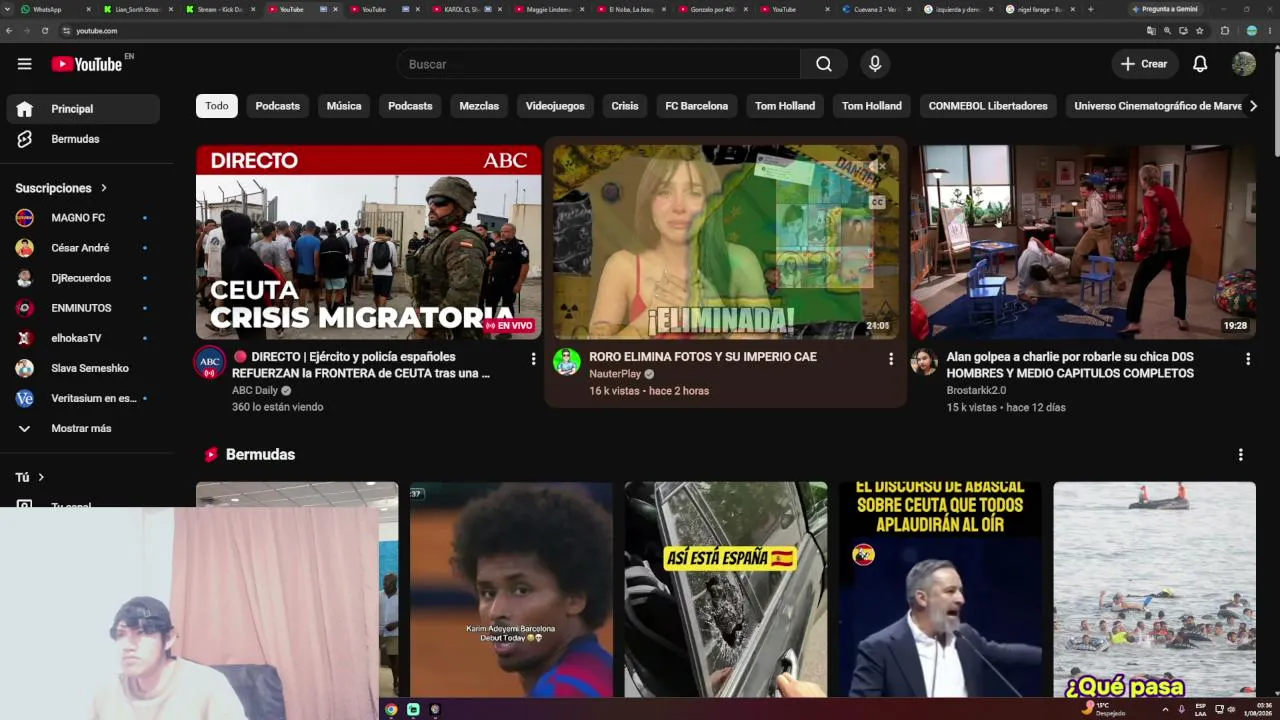Click the Pregunta a Gemini button

pyautogui.click(x=1165, y=9)
